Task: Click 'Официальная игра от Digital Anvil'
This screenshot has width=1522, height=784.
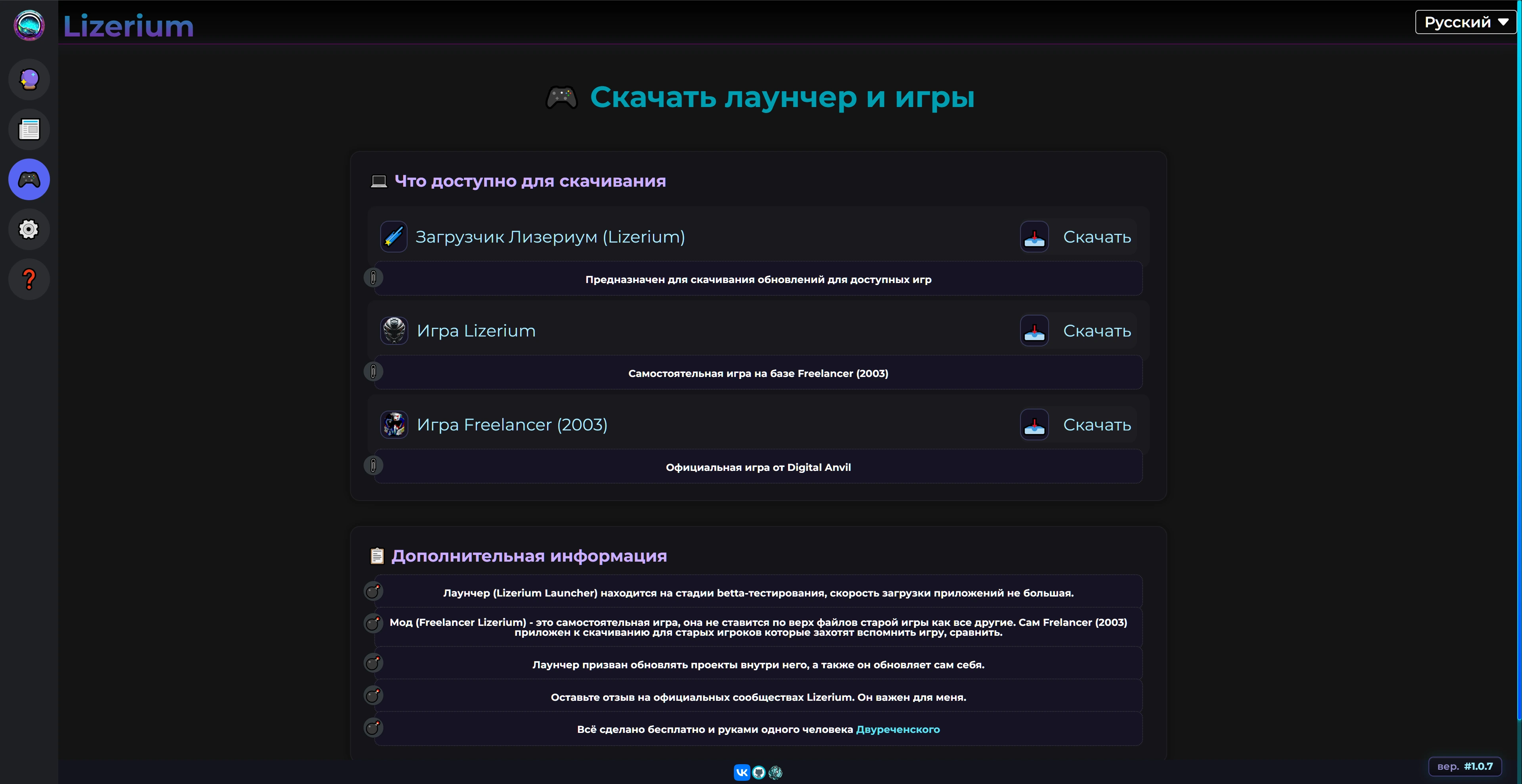Action: [759, 467]
